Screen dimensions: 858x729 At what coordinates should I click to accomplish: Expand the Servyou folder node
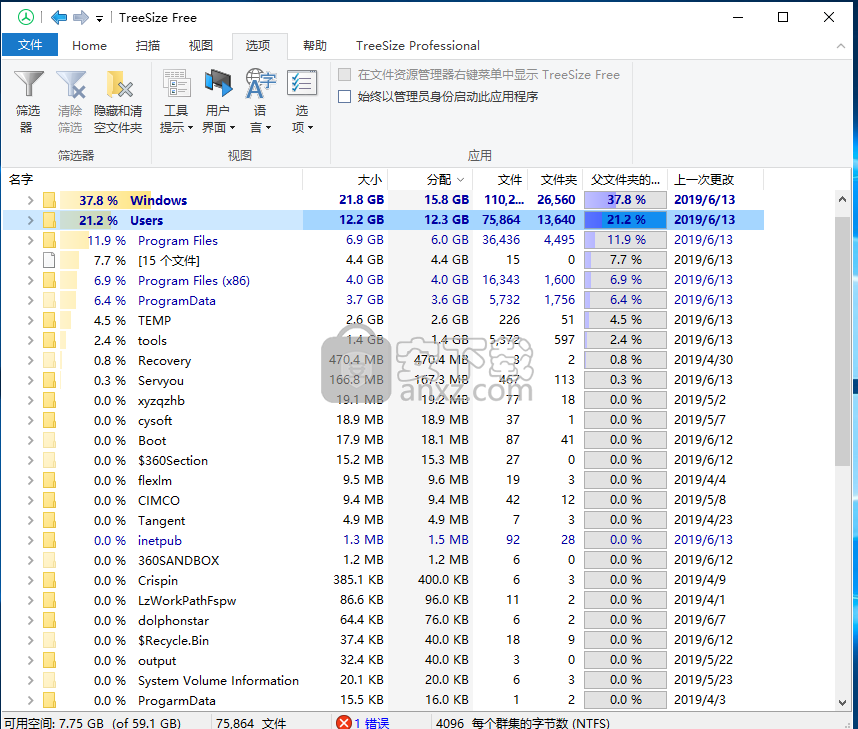[x=31, y=380]
